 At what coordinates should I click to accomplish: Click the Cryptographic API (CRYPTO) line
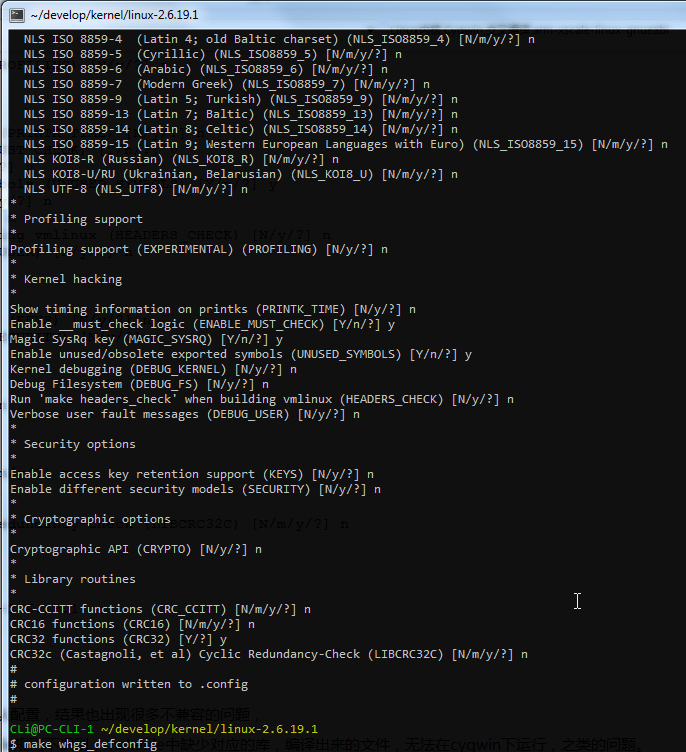tap(136, 549)
